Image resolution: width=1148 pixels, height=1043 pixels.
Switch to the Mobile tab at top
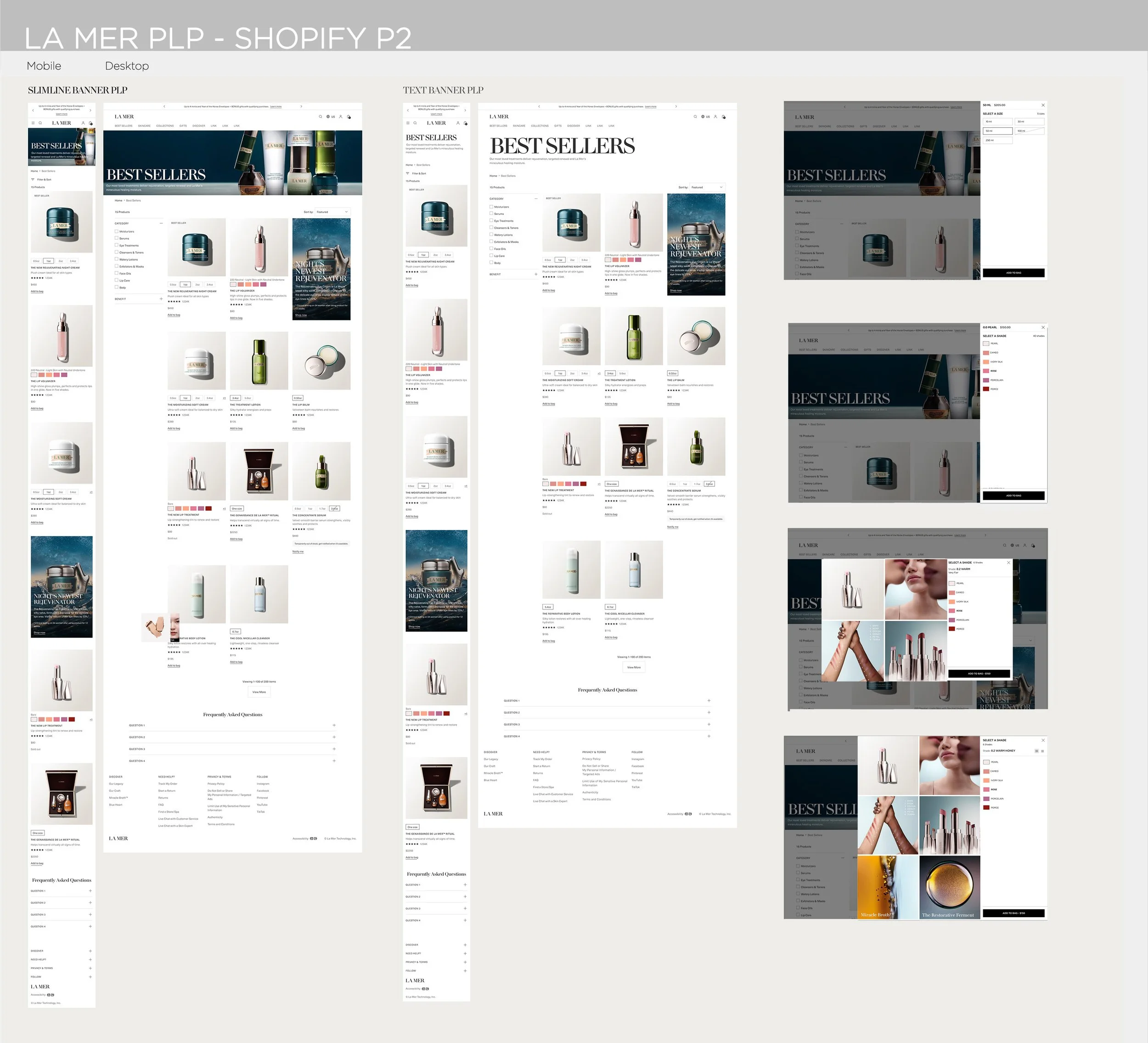pos(44,66)
